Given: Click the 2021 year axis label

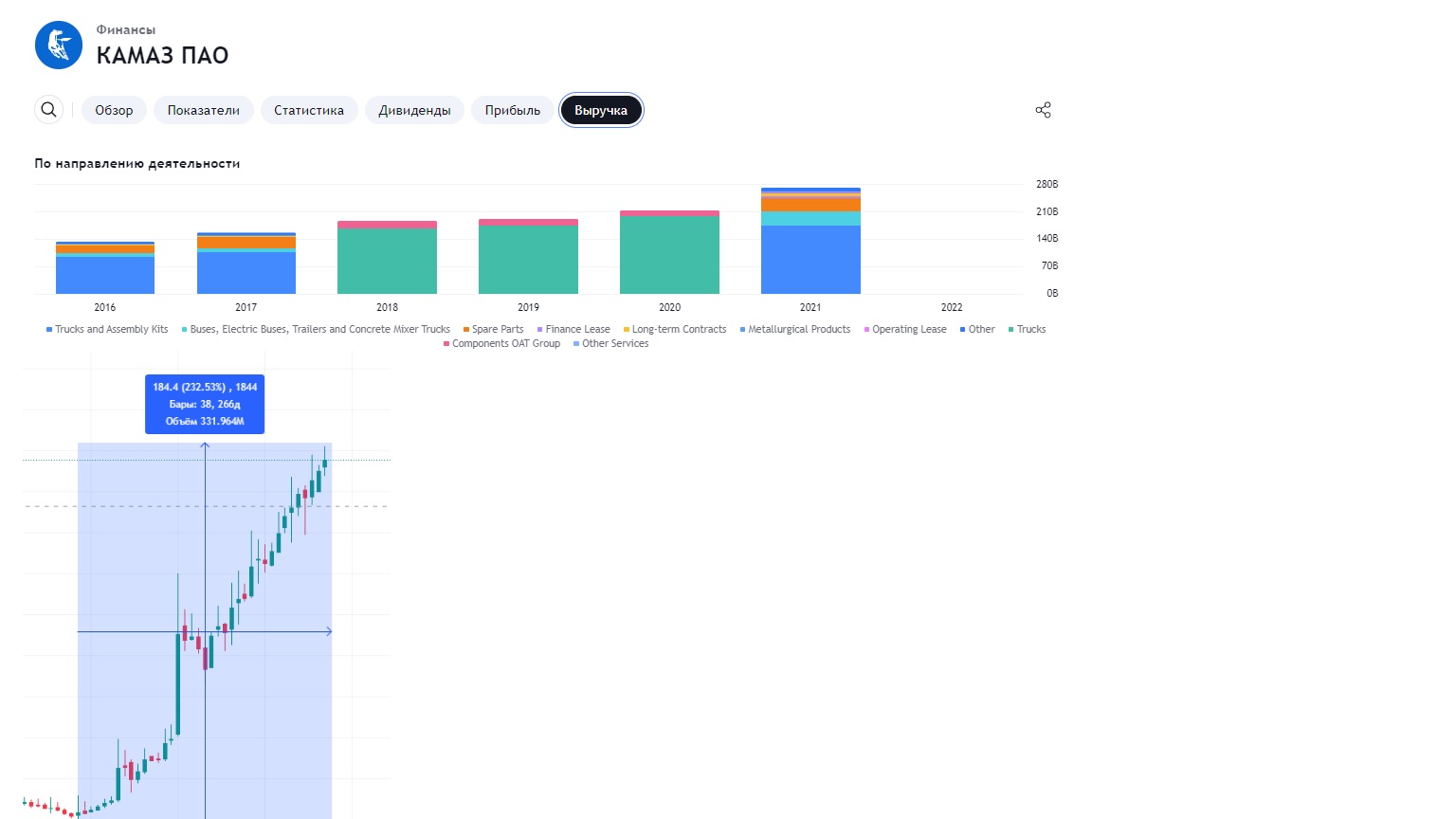Looking at the screenshot, I should point(810,307).
